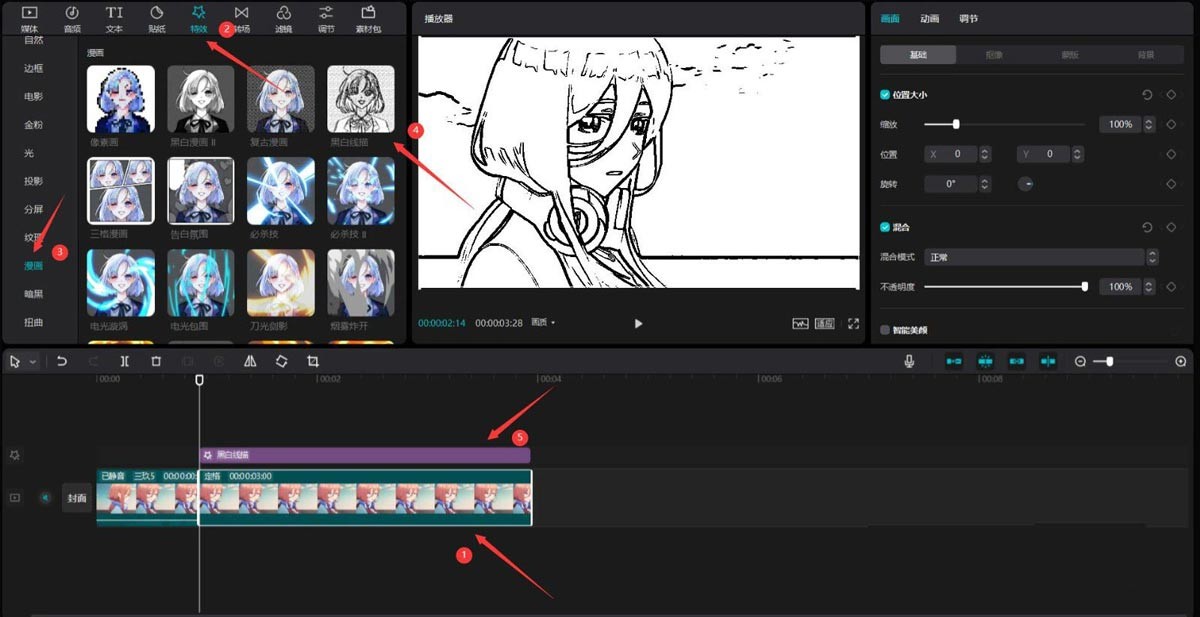Open the 滤镜 (Filters) tab icon
This screenshot has width=1200, height=617.
pos(284,13)
